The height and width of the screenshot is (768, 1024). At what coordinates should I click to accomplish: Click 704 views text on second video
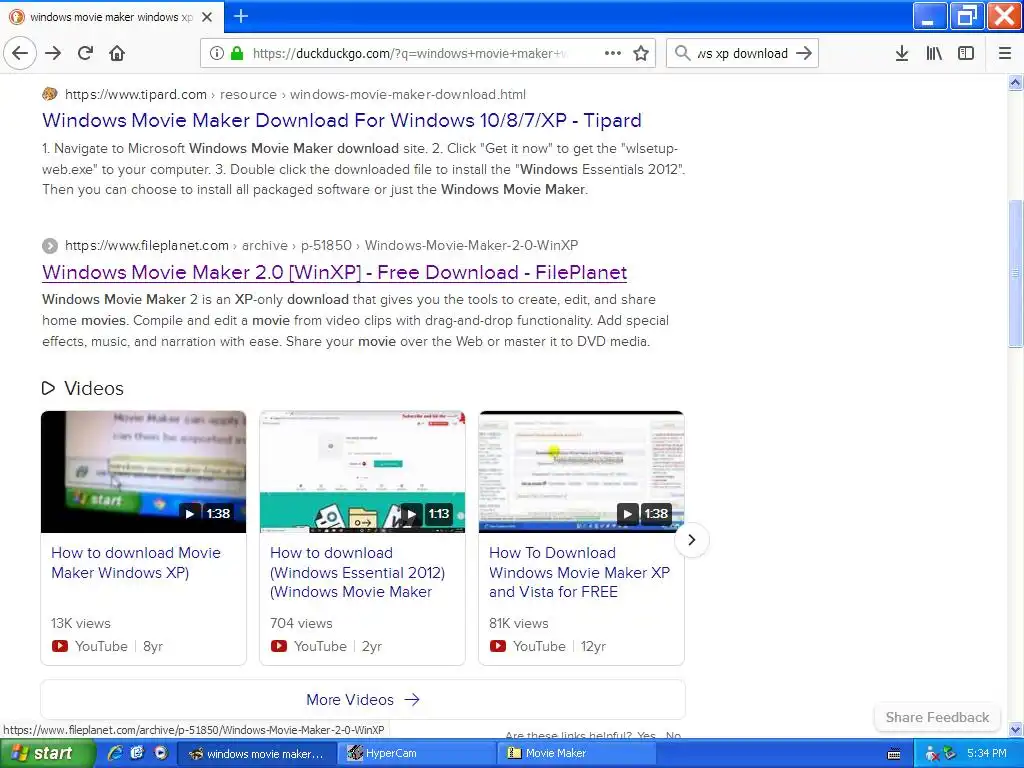301,624
